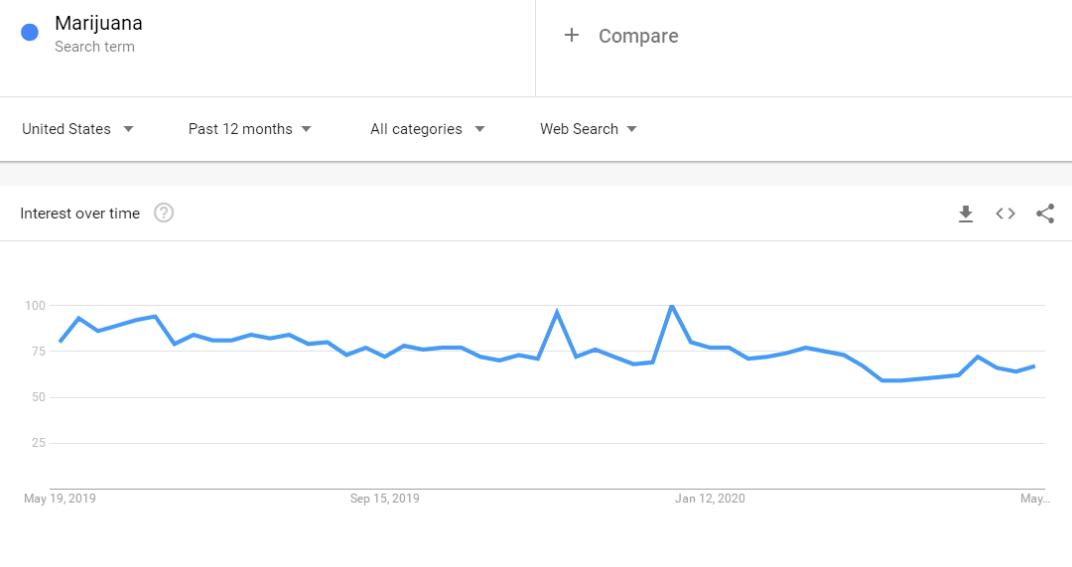Screen dimensions: 1072x567
Task: Click the 100 value axis label
Action: 35,305
